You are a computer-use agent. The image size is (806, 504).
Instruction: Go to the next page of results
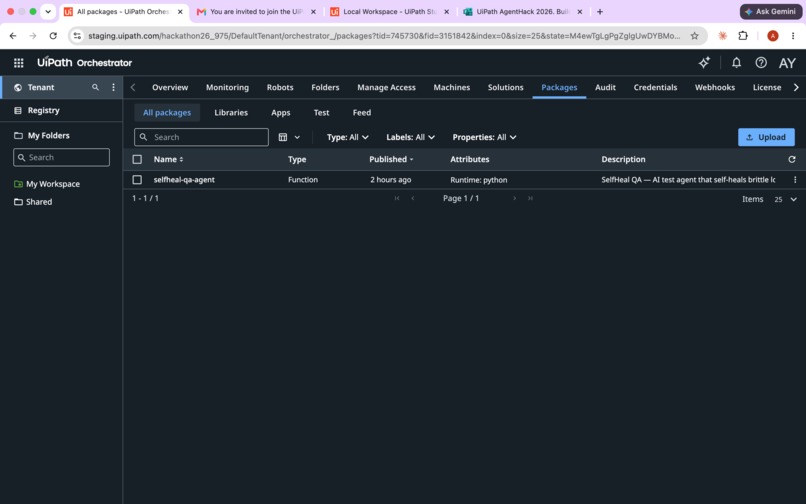pos(514,198)
